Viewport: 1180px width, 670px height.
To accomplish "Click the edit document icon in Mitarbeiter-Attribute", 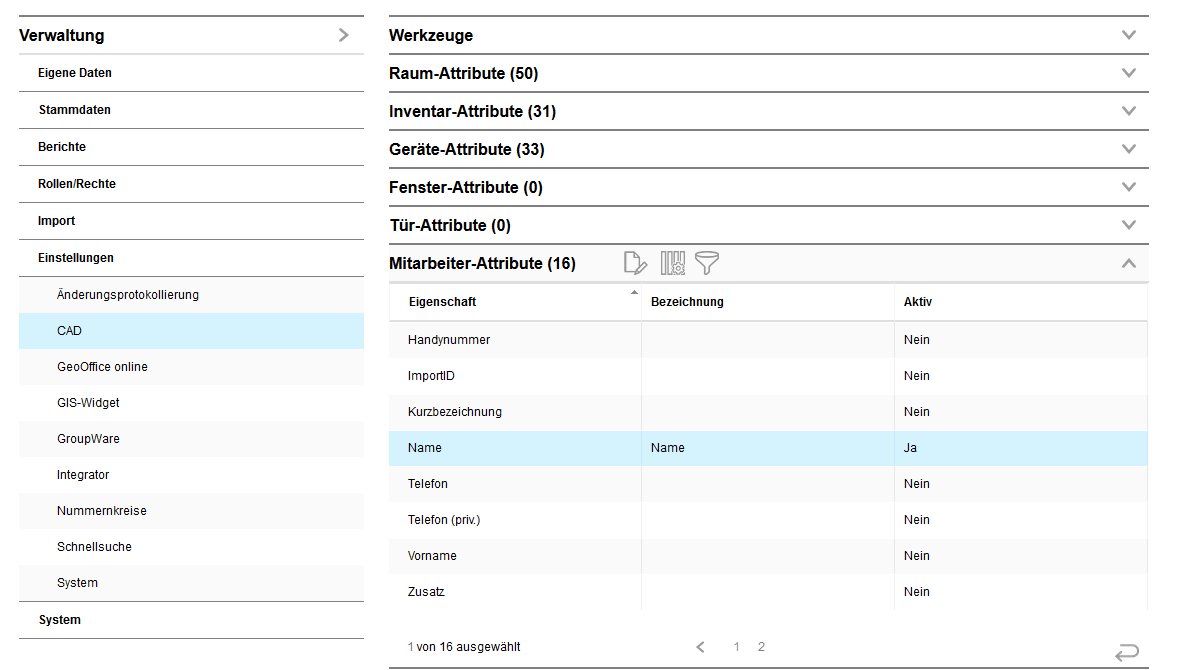I will [x=635, y=264].
